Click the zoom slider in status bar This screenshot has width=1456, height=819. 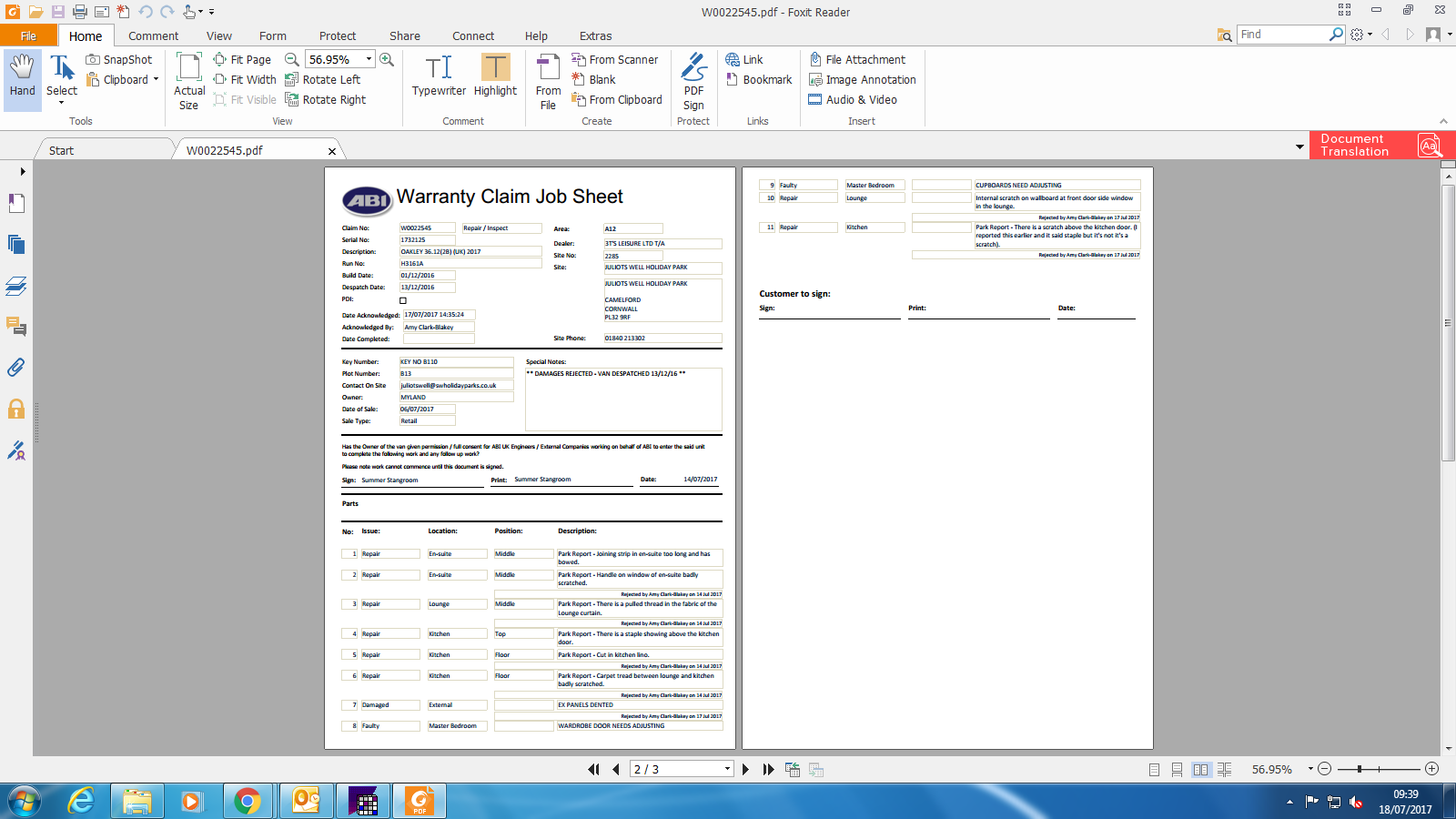point(1379,770)
